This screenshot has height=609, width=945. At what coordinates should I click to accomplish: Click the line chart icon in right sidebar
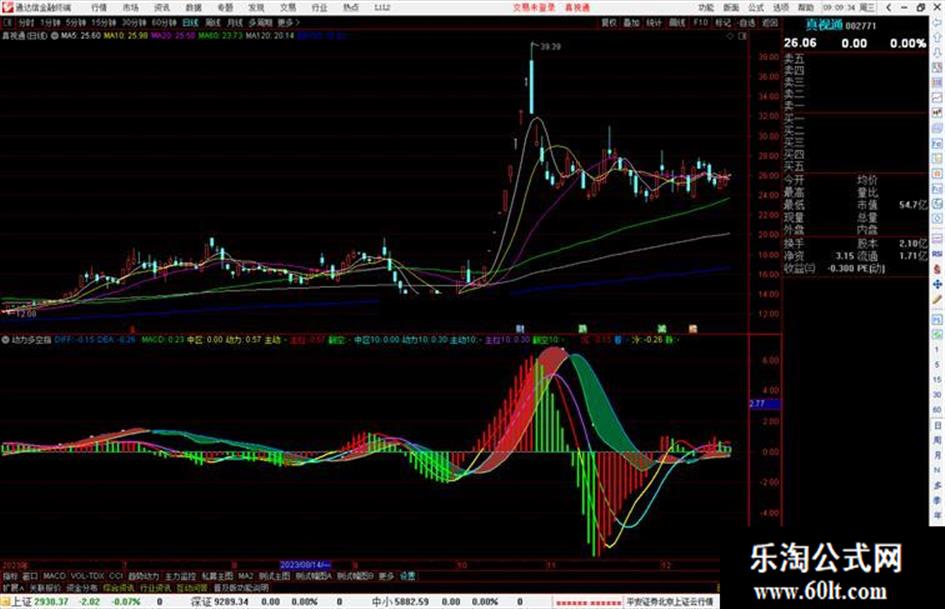937,97
